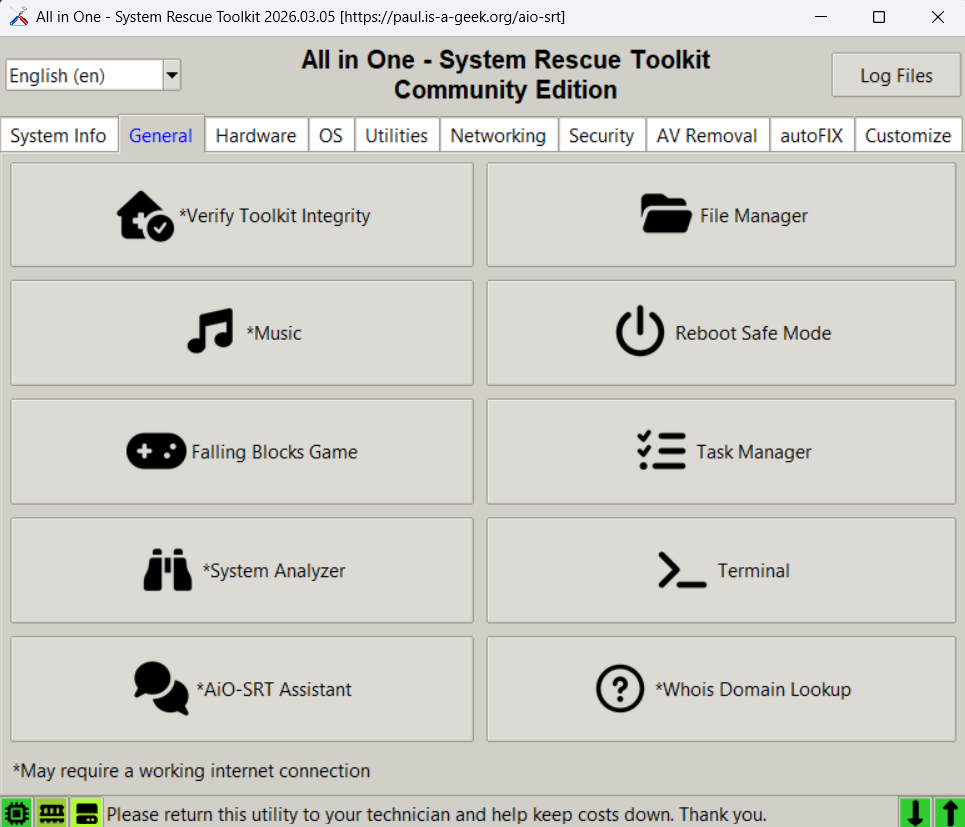This screenshot has height=827, width=965.
Task: Click the File Manager folder icon
Action: 665,215
